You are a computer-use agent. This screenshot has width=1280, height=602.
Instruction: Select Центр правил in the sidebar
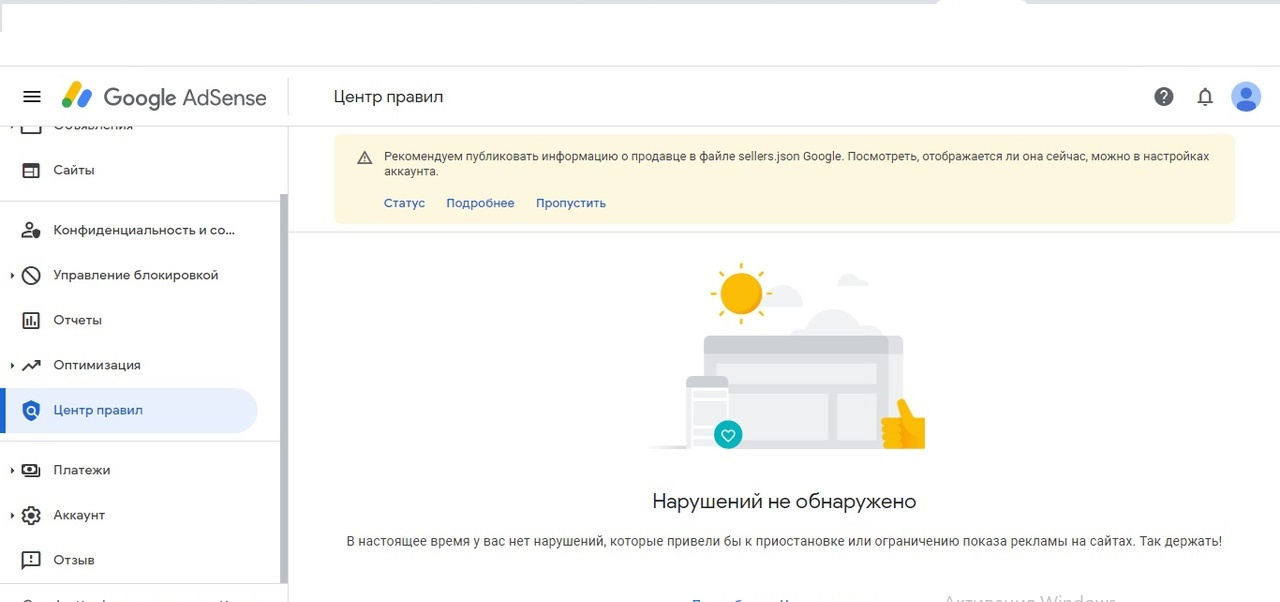(x=129, y=410)
